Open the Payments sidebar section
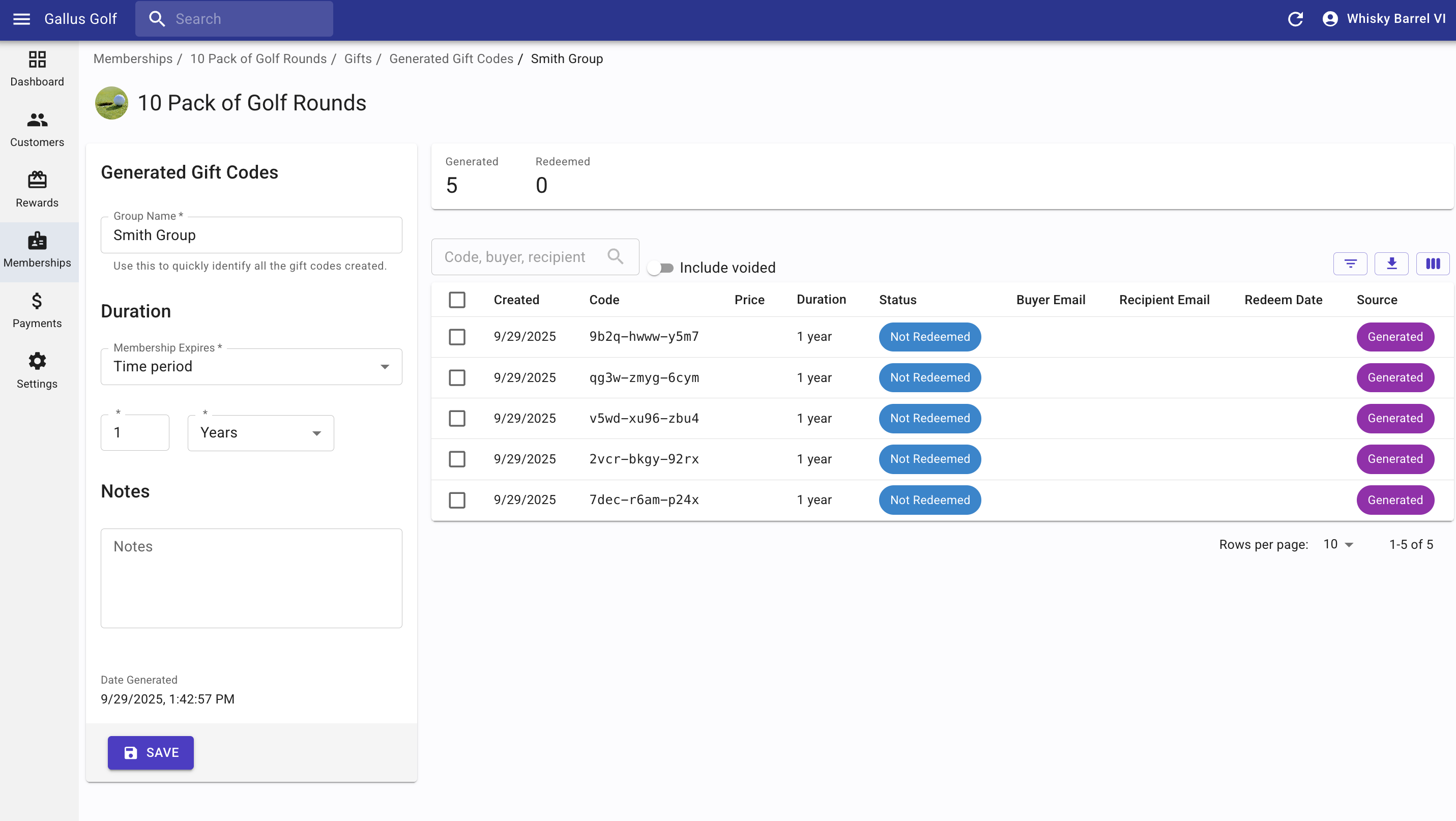This screenshot has width=1456, height=821. (37, 310)
